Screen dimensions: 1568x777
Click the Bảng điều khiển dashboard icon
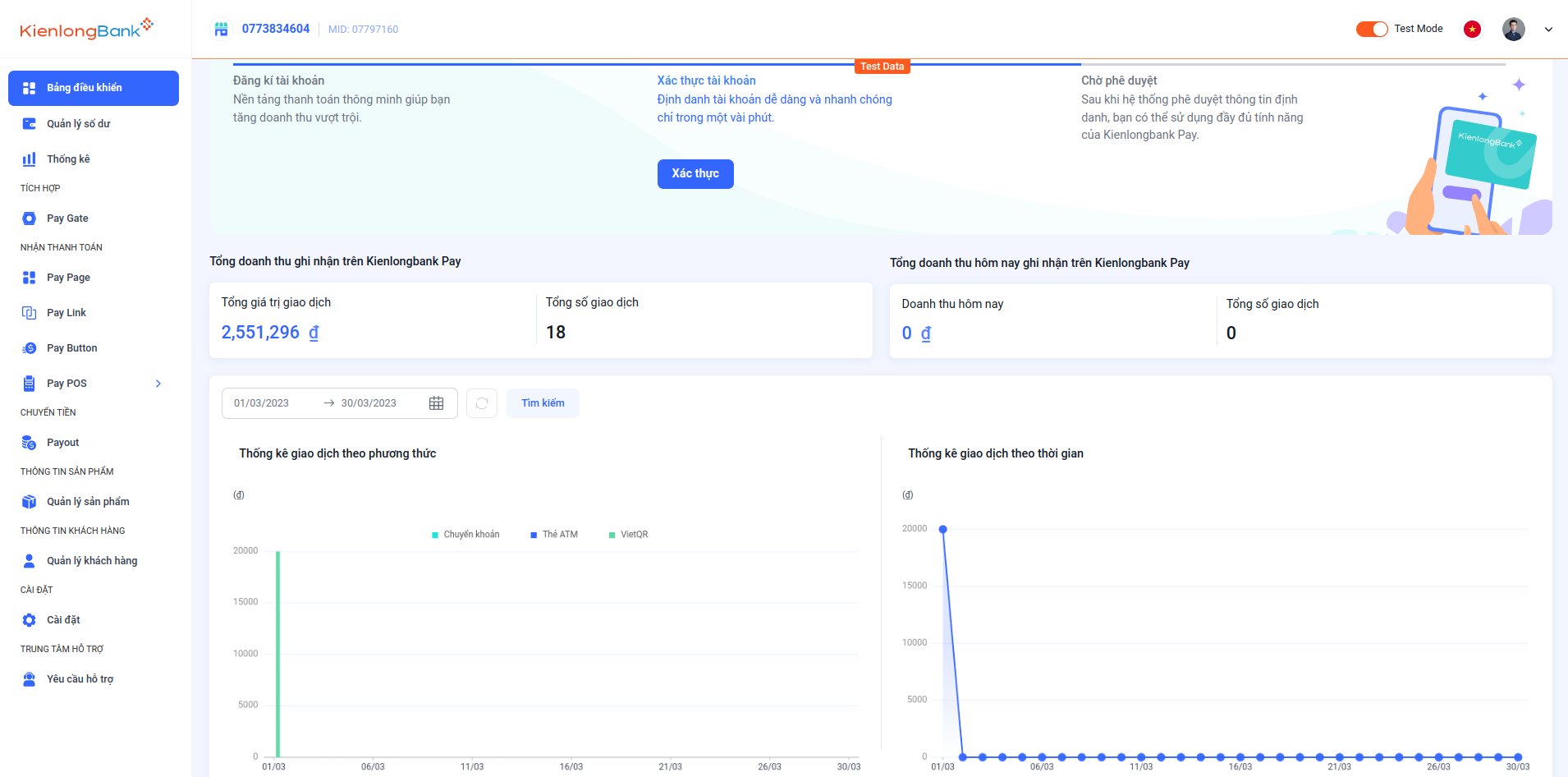coord(29,88)
